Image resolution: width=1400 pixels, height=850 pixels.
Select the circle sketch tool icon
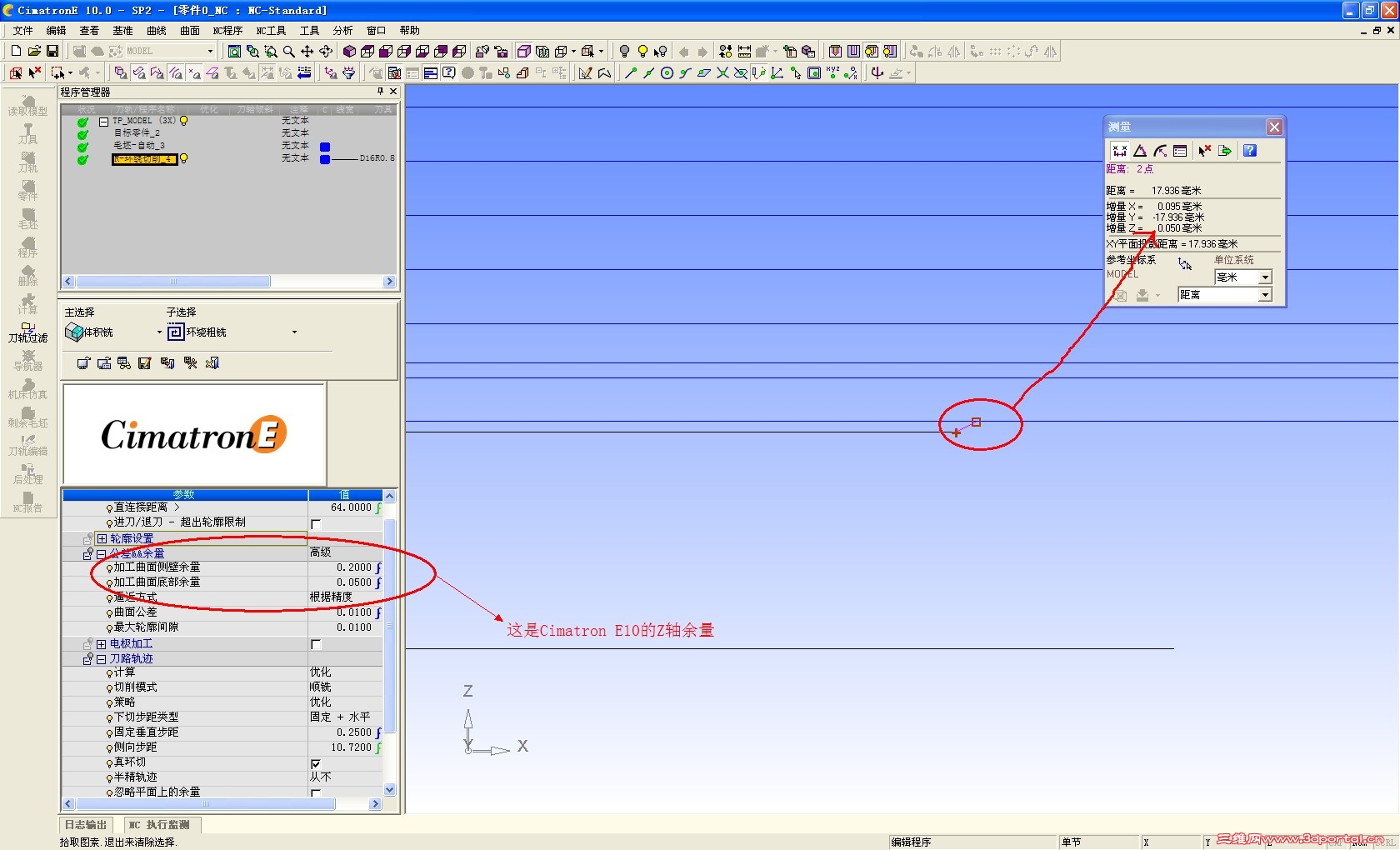click(667, 73)
